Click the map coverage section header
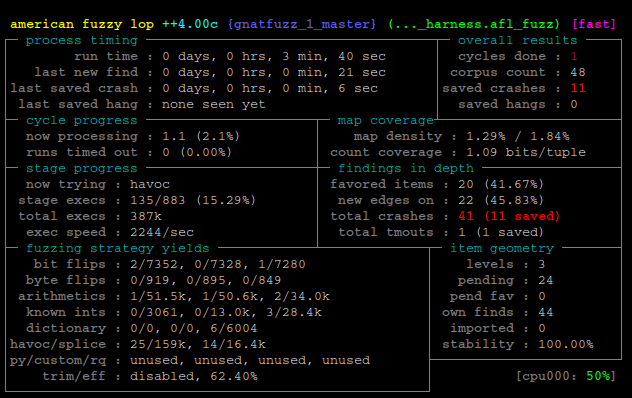Image resolution: width=632 pixels, height=398 pixels. [385, 120]
